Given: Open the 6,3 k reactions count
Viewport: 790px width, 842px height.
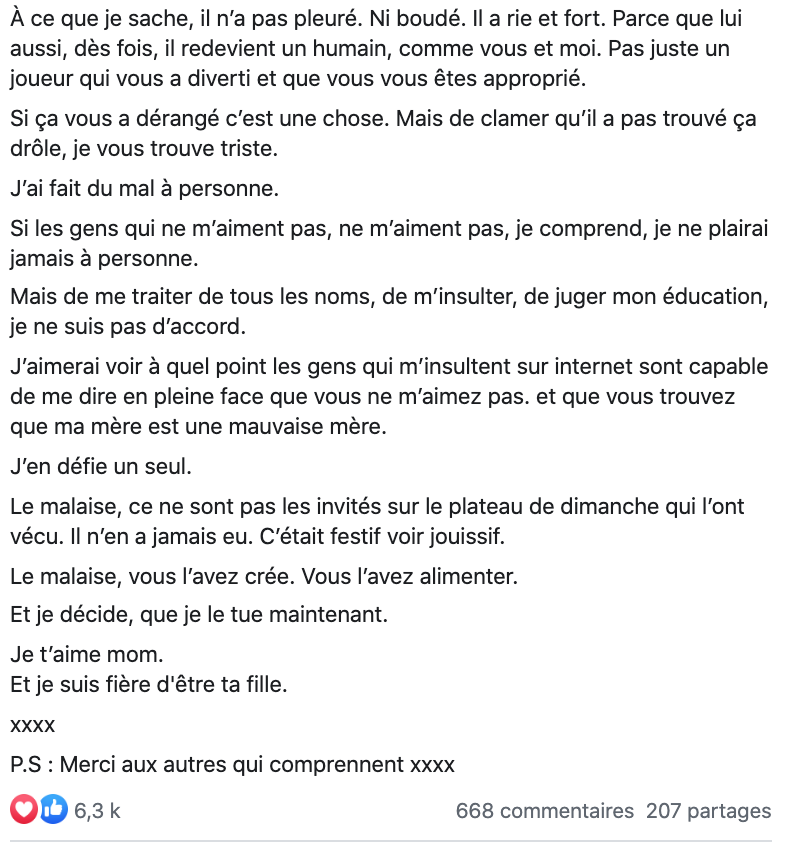Looking at the screenshot, I should point(97,810).
